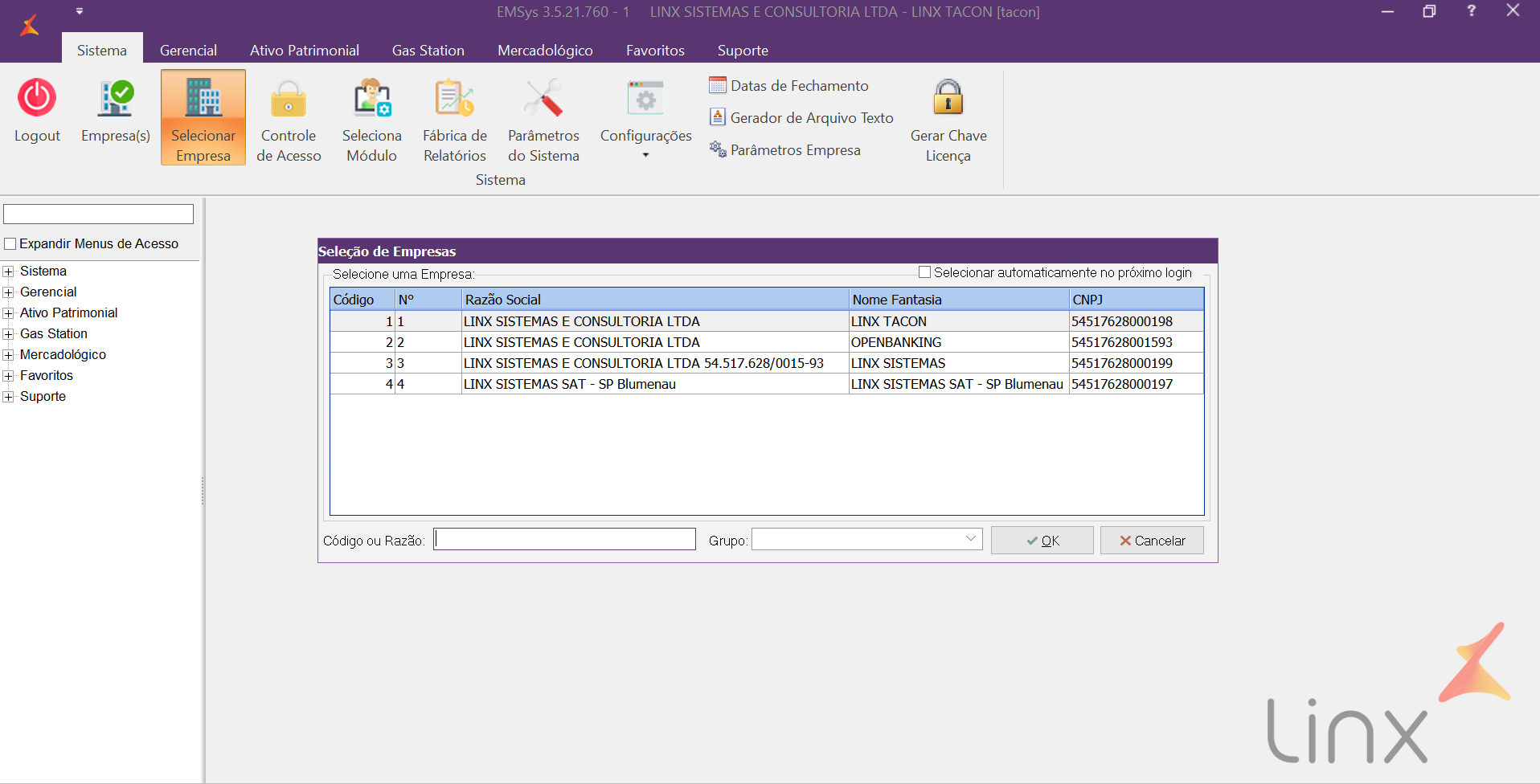The width and height of the screenshot is (1540, 784).
Task: Check Selecionar automaticamente no próximo login
Action: click(925, 272)
